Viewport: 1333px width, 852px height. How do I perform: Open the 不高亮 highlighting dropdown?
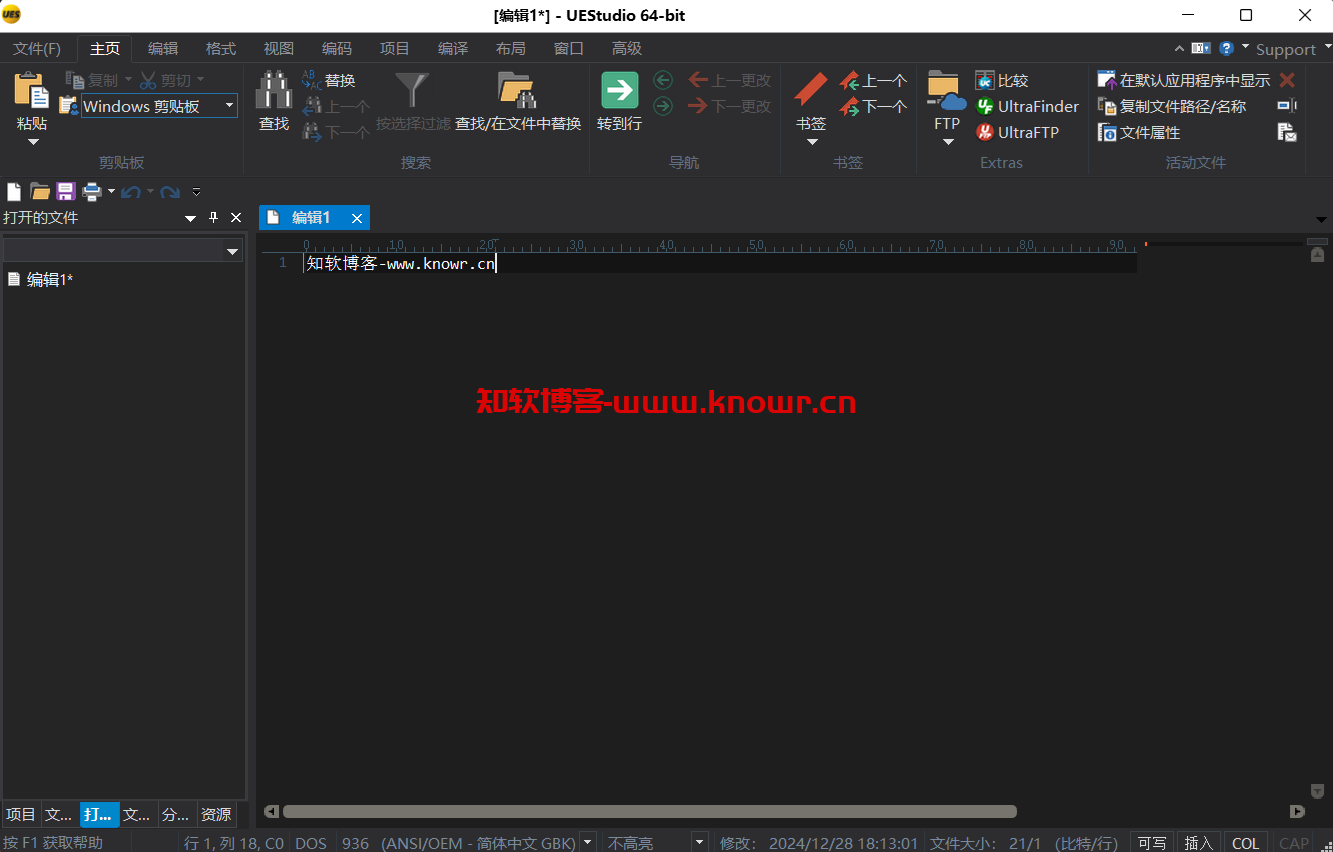pos(700,843)
